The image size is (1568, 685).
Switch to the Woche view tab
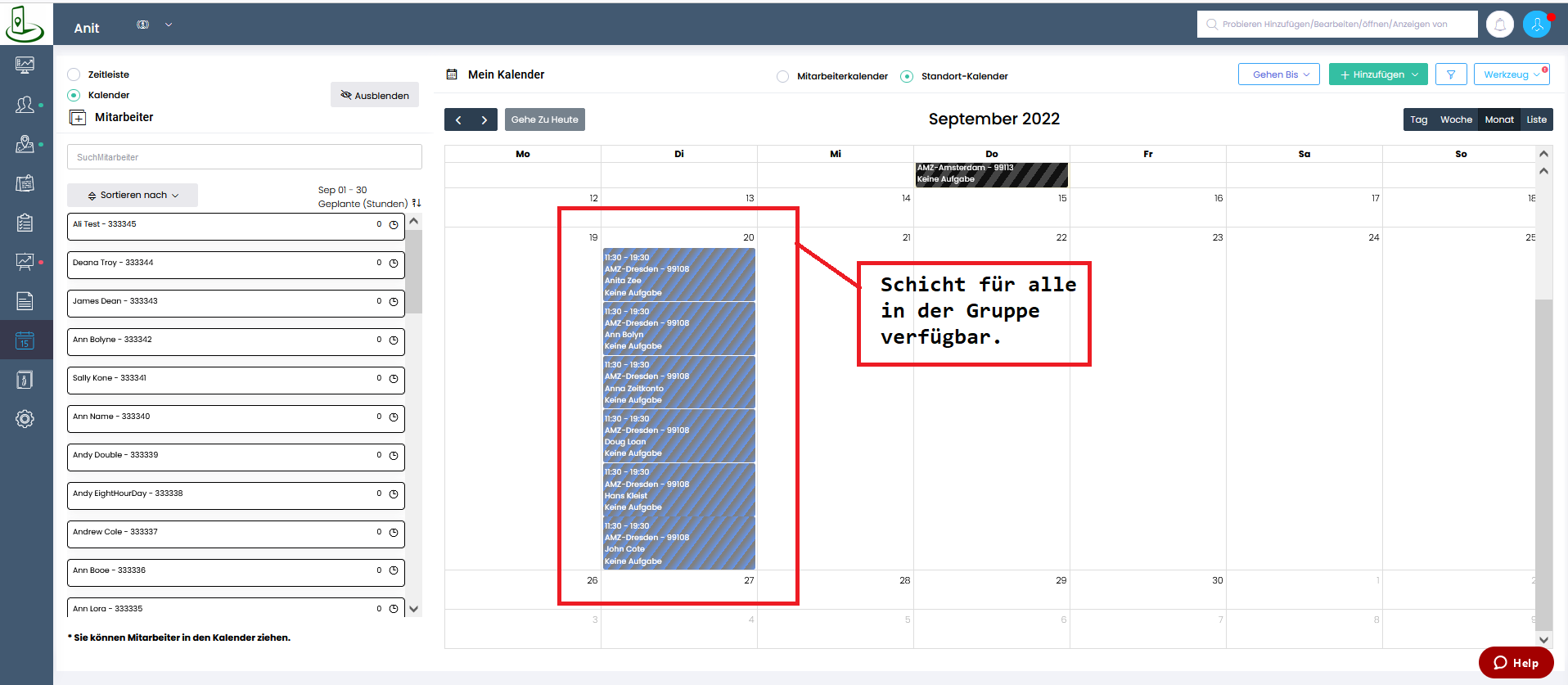(1455, 119)
